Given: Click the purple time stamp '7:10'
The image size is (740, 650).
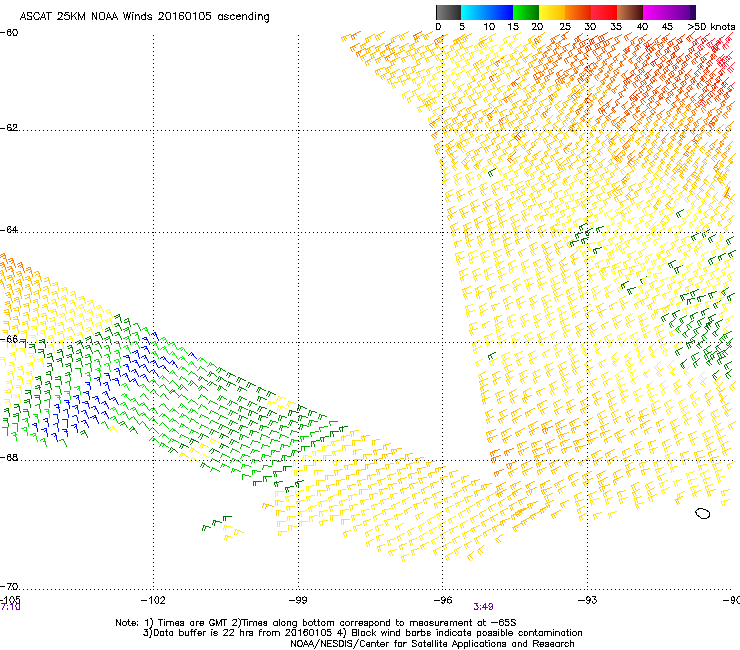Looking at the screenshot, I should click(x=10, y=607).
